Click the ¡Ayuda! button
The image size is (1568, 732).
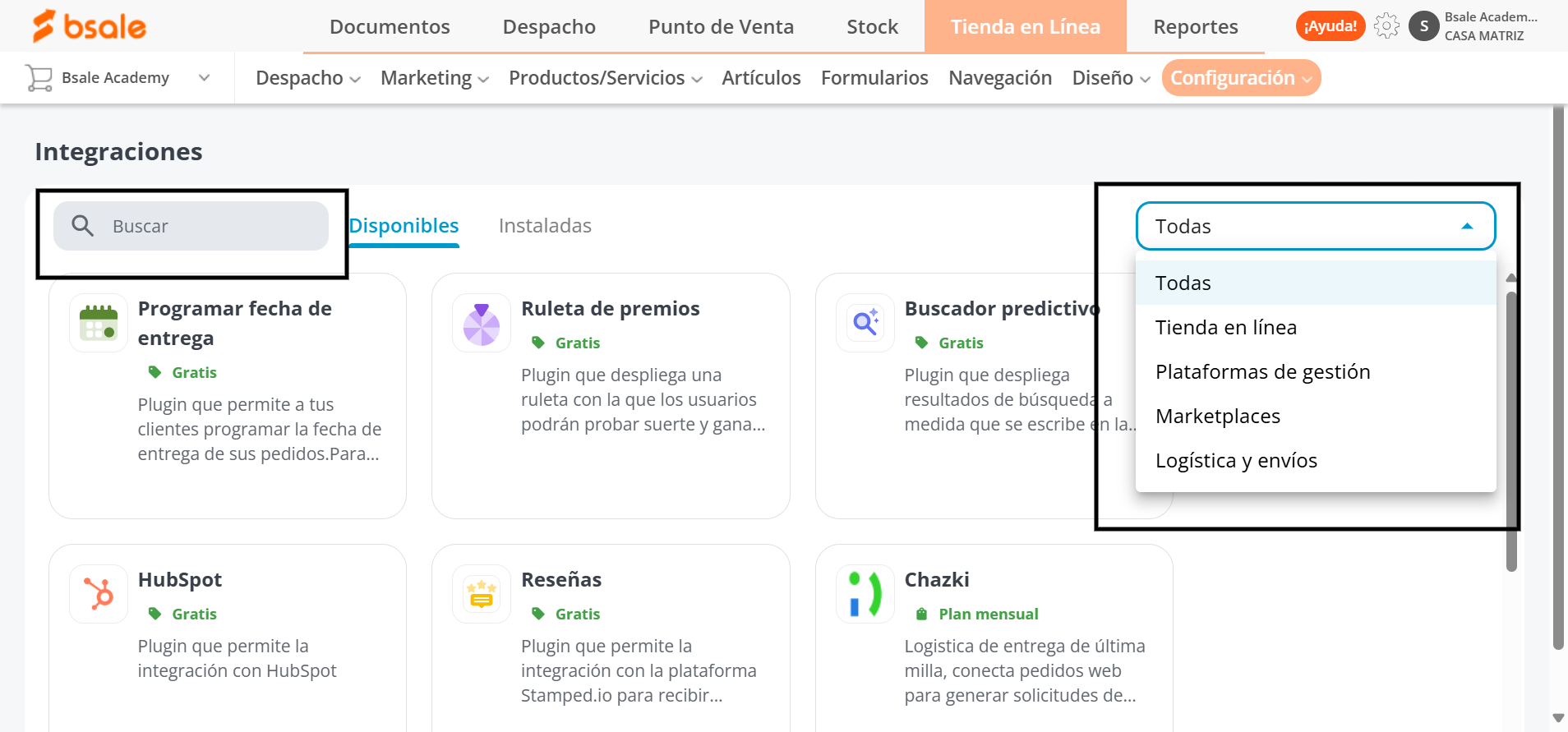pos(1330,26)
